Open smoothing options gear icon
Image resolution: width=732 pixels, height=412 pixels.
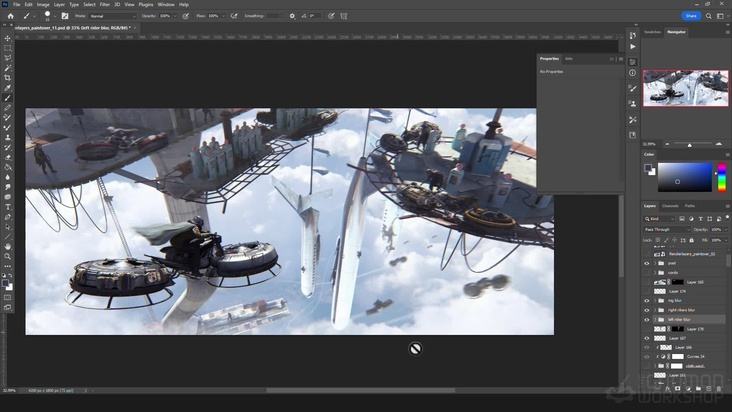coord(292,16)
